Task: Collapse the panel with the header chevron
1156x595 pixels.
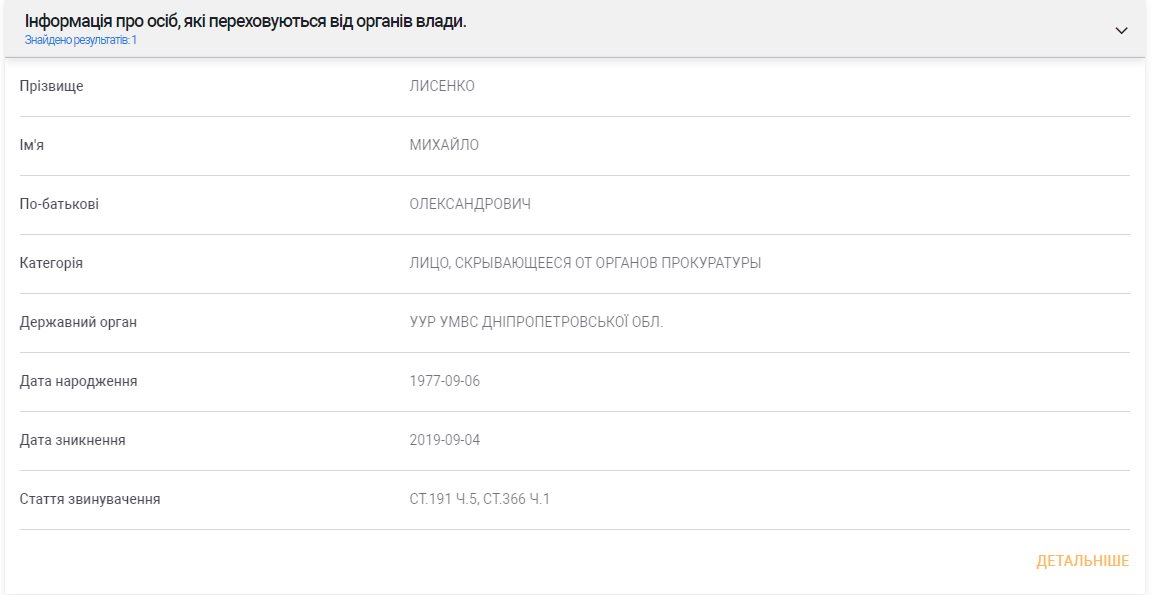Action: [x=1121, y=30]
